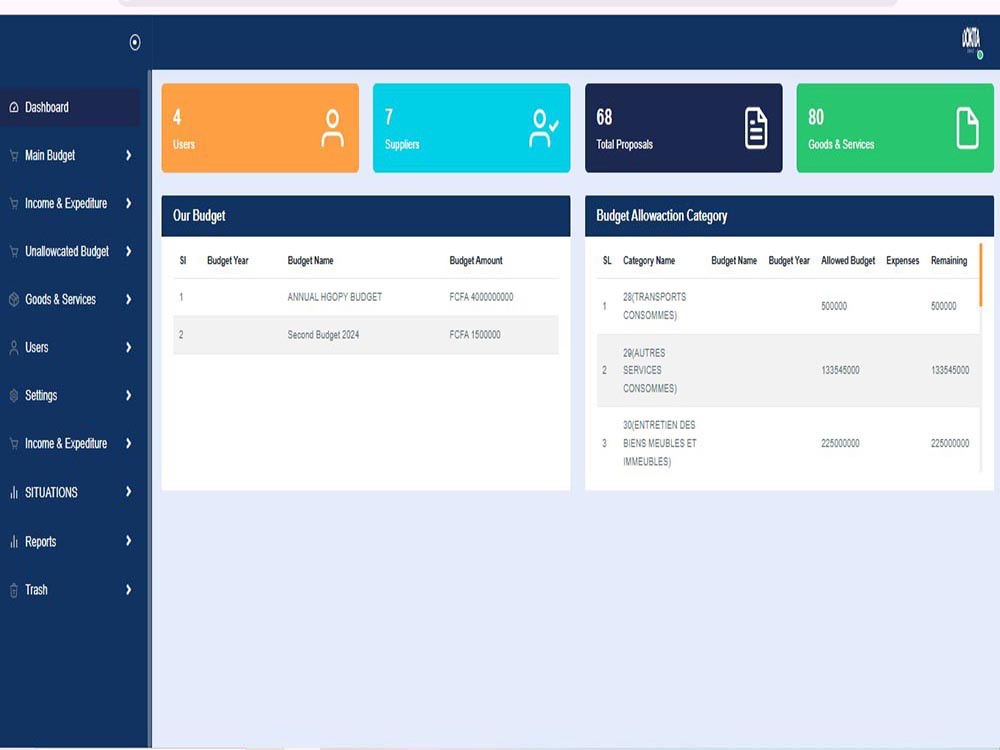Click the FCFA 4000000000 amount
1000x750 pixels.
(482, 297)
